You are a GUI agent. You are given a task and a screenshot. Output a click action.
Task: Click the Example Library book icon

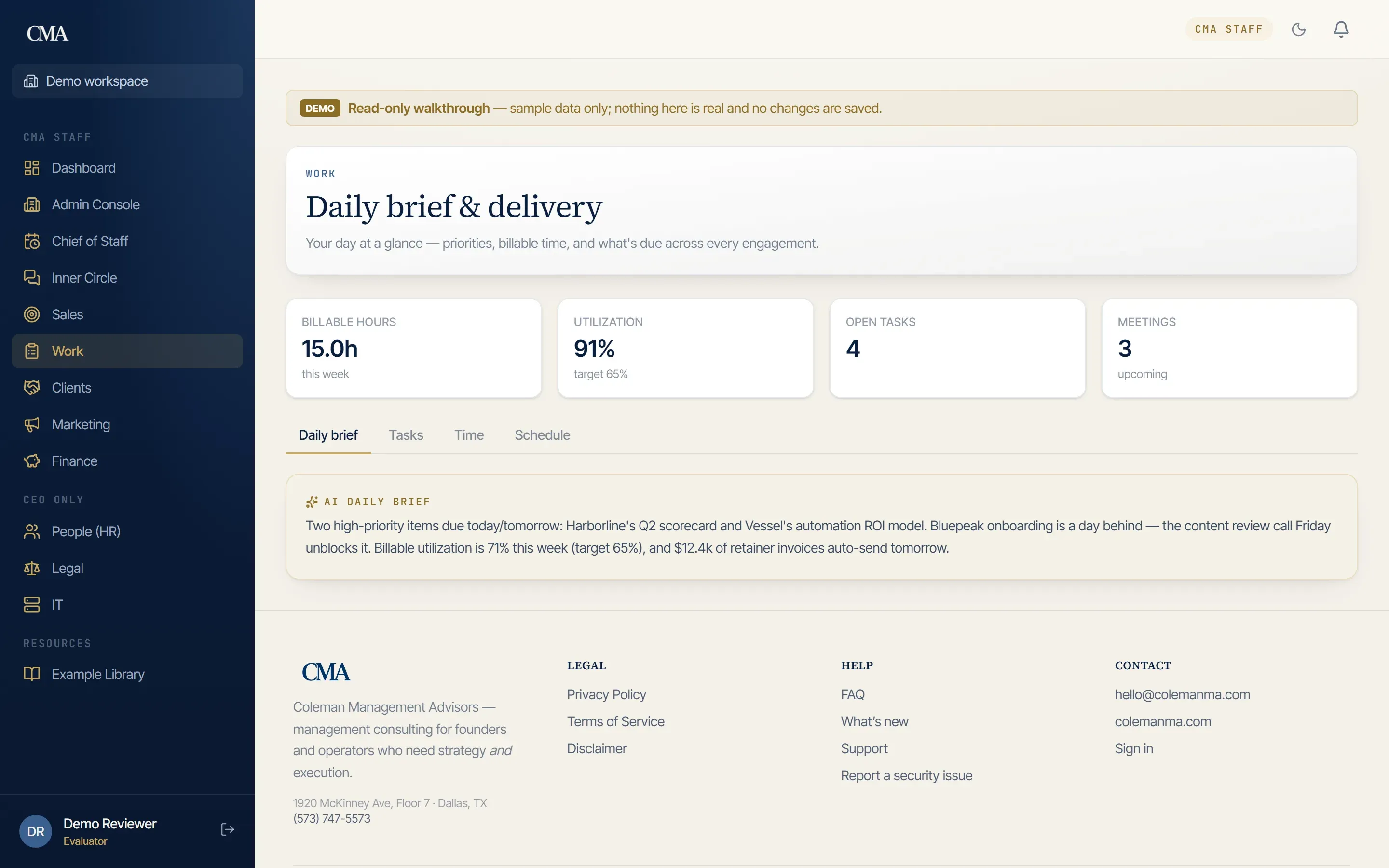(x=31, y=674)
